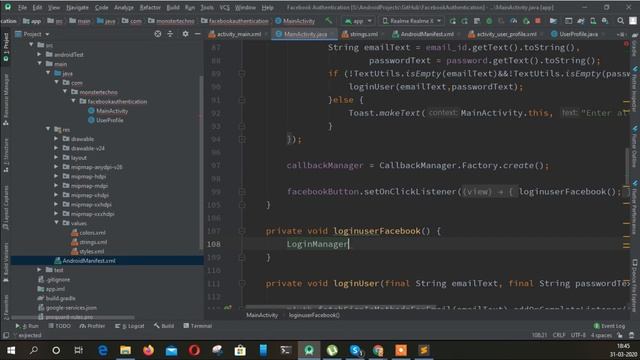Viewport: 640px width, 360px height.
Task: Toggle the code fold at line 89
Action: (242, 74)
